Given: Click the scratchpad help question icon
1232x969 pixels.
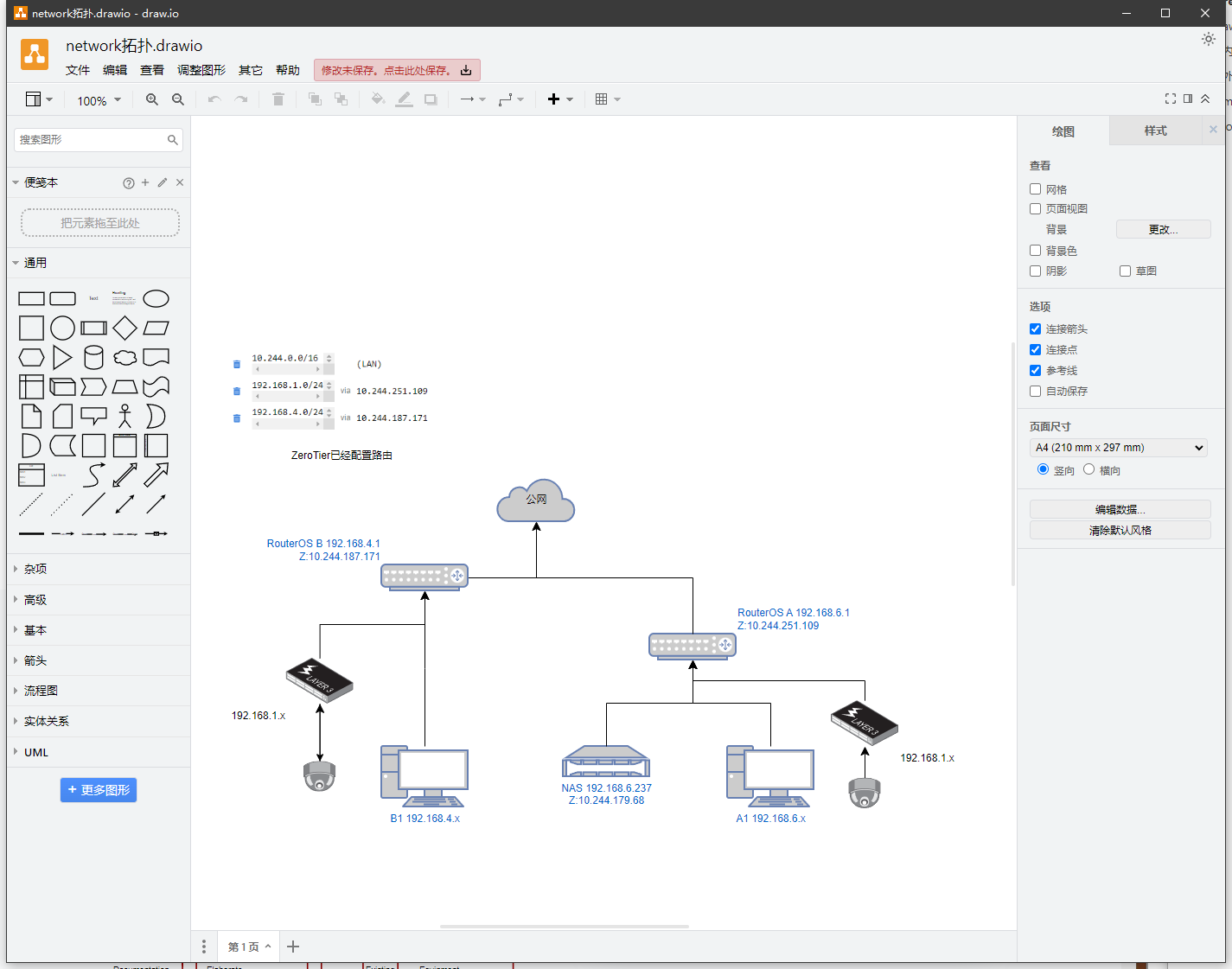Looking at the screenshot, I should pyautogui.click(x=129, y=183).
